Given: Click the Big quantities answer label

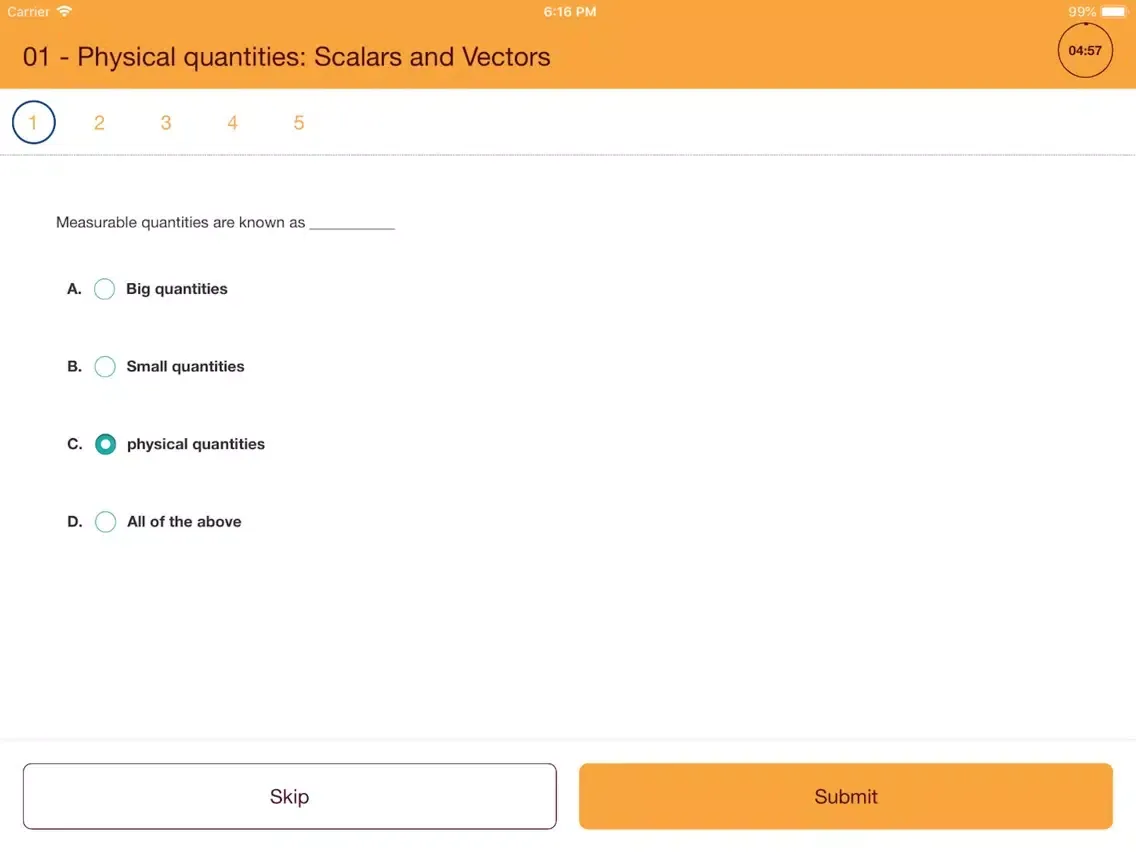Looking at the screenshot, I should point(177,289).
